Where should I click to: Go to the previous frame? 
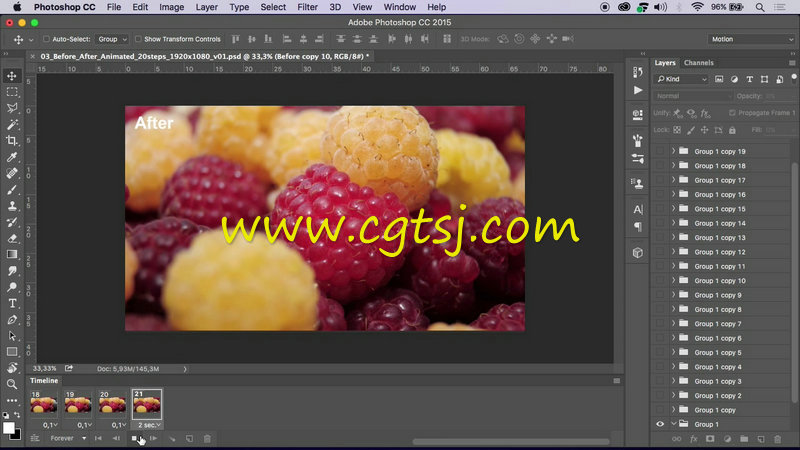click(116, 438)
